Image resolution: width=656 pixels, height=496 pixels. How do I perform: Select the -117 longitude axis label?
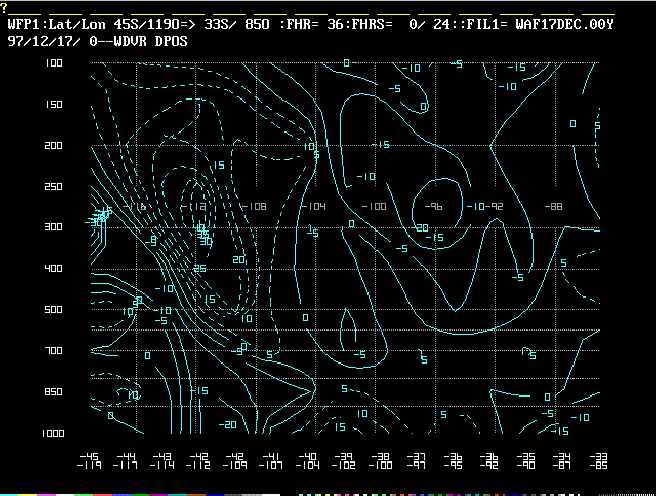click(x=126, y=465)
